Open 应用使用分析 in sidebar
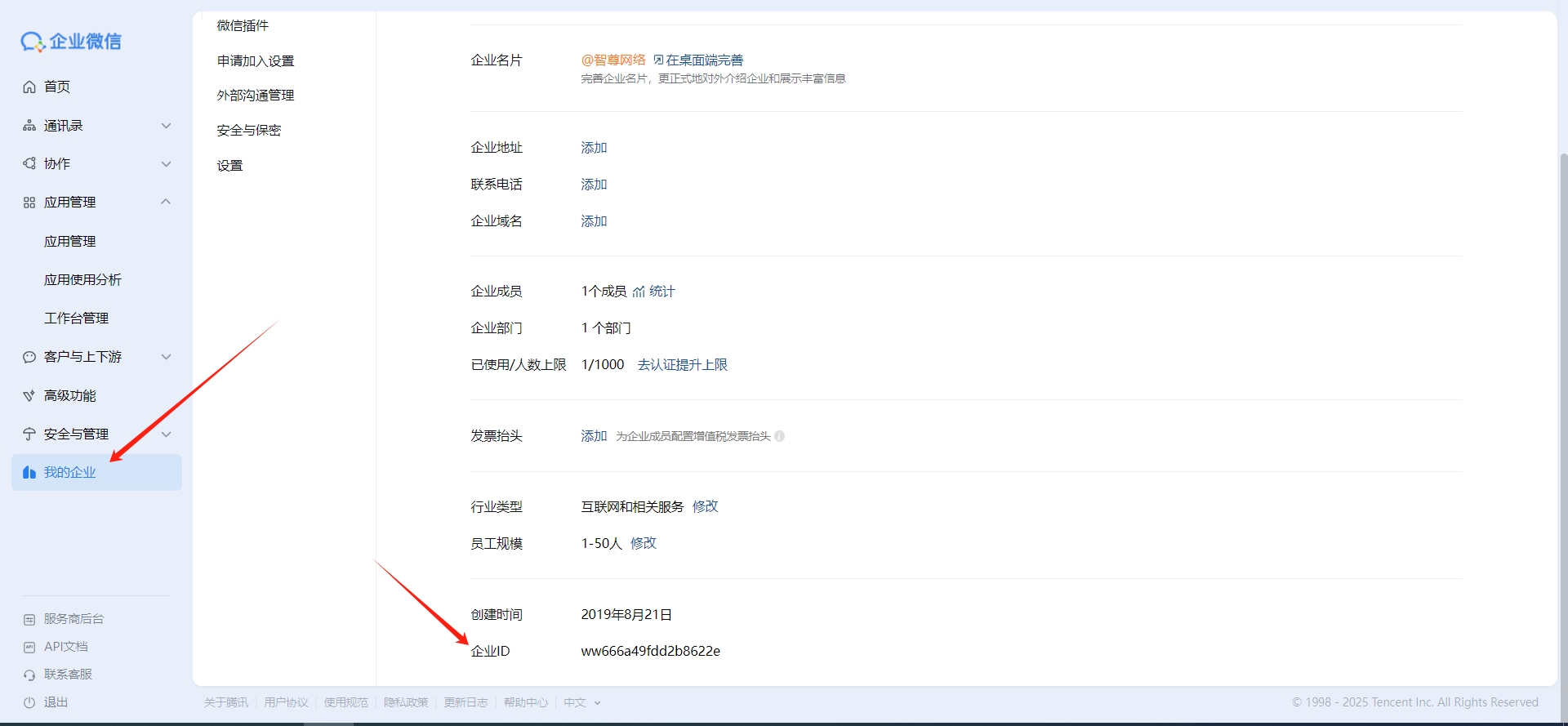The width and height of the screenshot is (1568, 726). click(82, 280)
